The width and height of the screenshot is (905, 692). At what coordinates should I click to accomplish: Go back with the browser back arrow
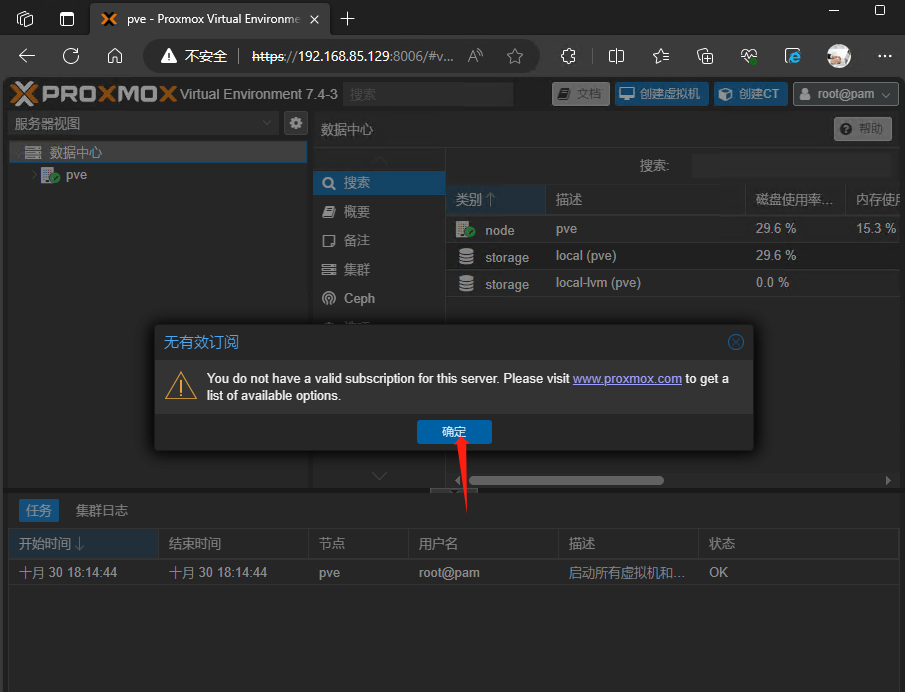point(27,56)
